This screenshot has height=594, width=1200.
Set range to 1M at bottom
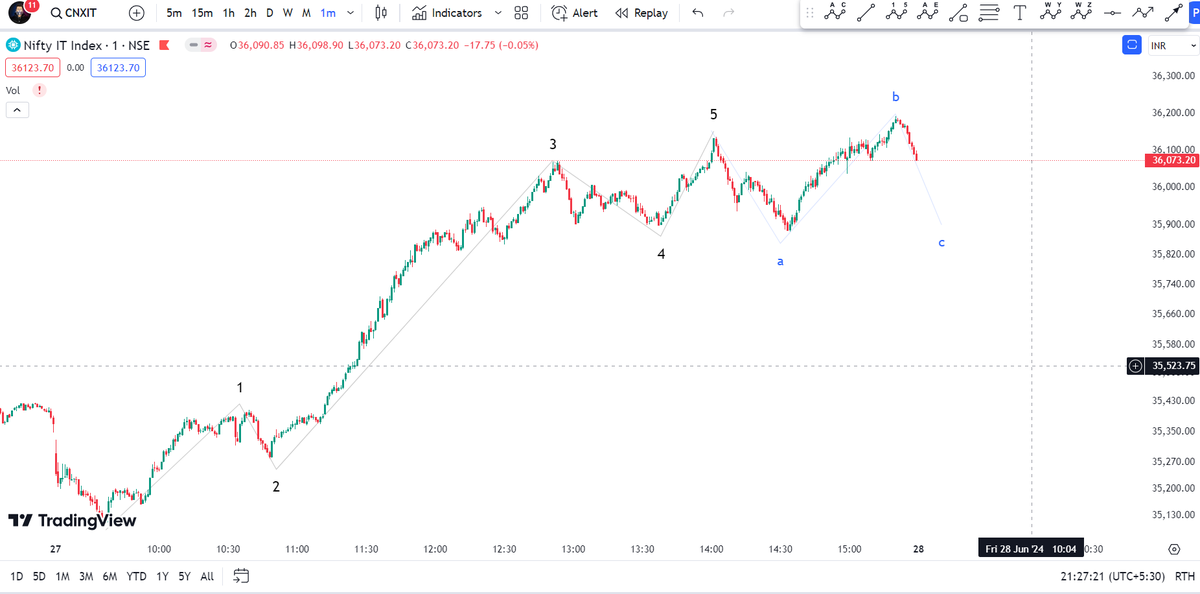[62, 576]
